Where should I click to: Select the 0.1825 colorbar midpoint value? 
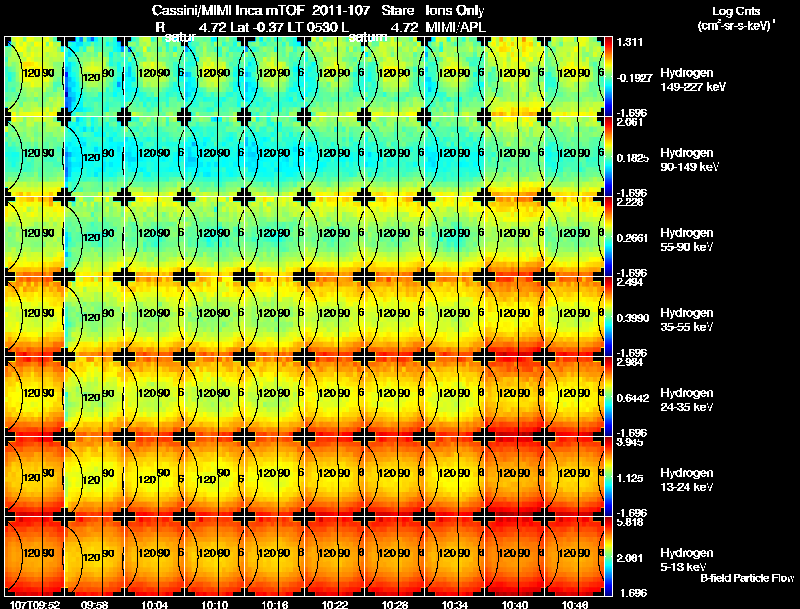(633, 158)
